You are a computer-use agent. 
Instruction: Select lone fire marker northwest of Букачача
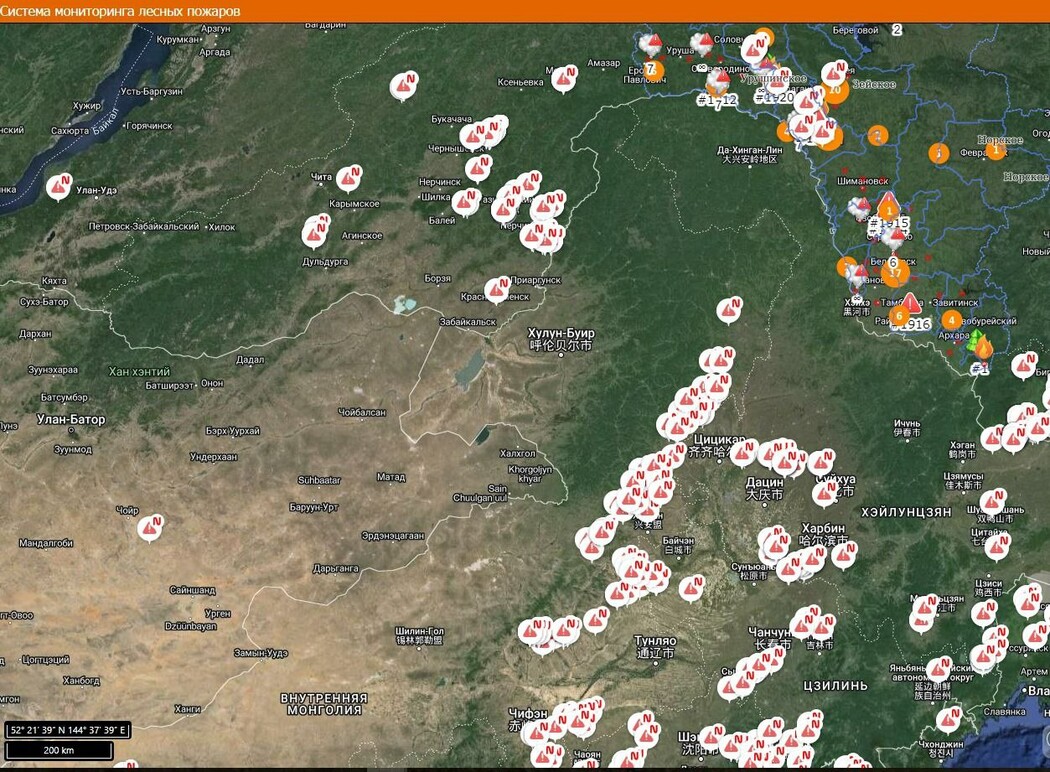click(x=404, y=86)
